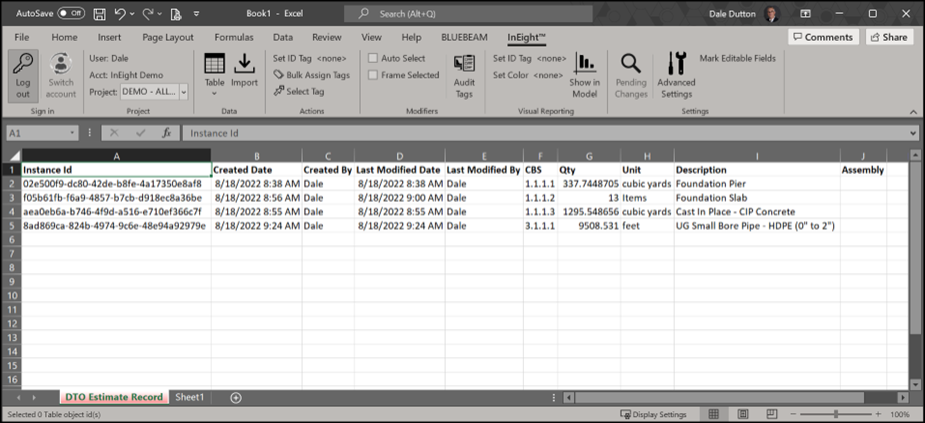
Task: Enable the Auto Select checkbox
Action: pos(373,59)
